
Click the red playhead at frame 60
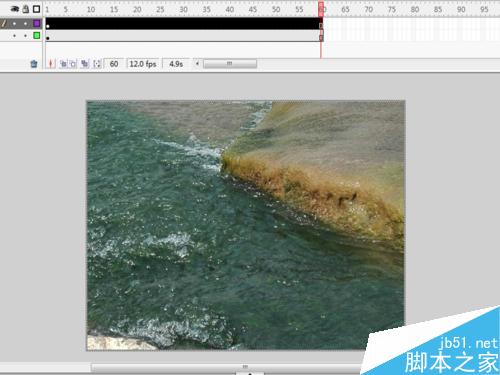(321, 9)
